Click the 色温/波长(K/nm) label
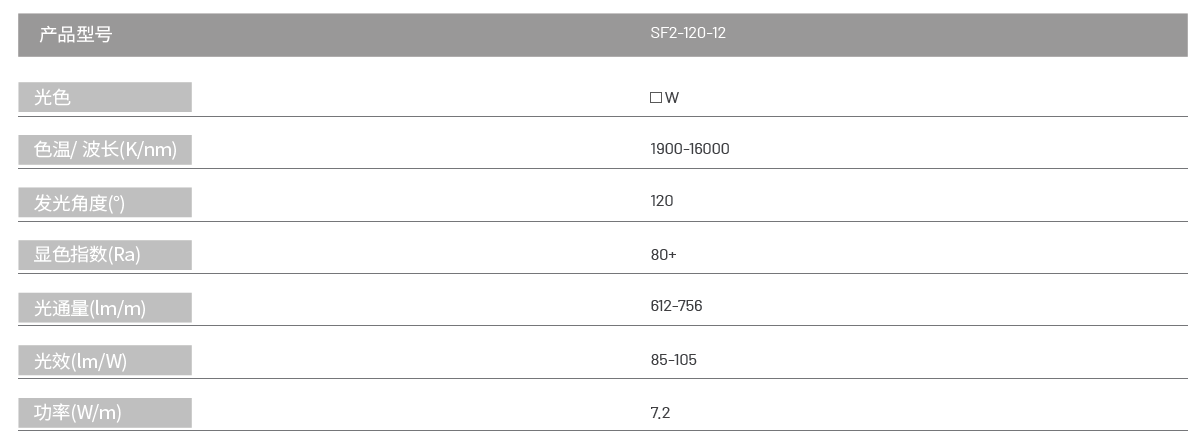Screen dimensions: 1203x442 [x=105, y=149]
